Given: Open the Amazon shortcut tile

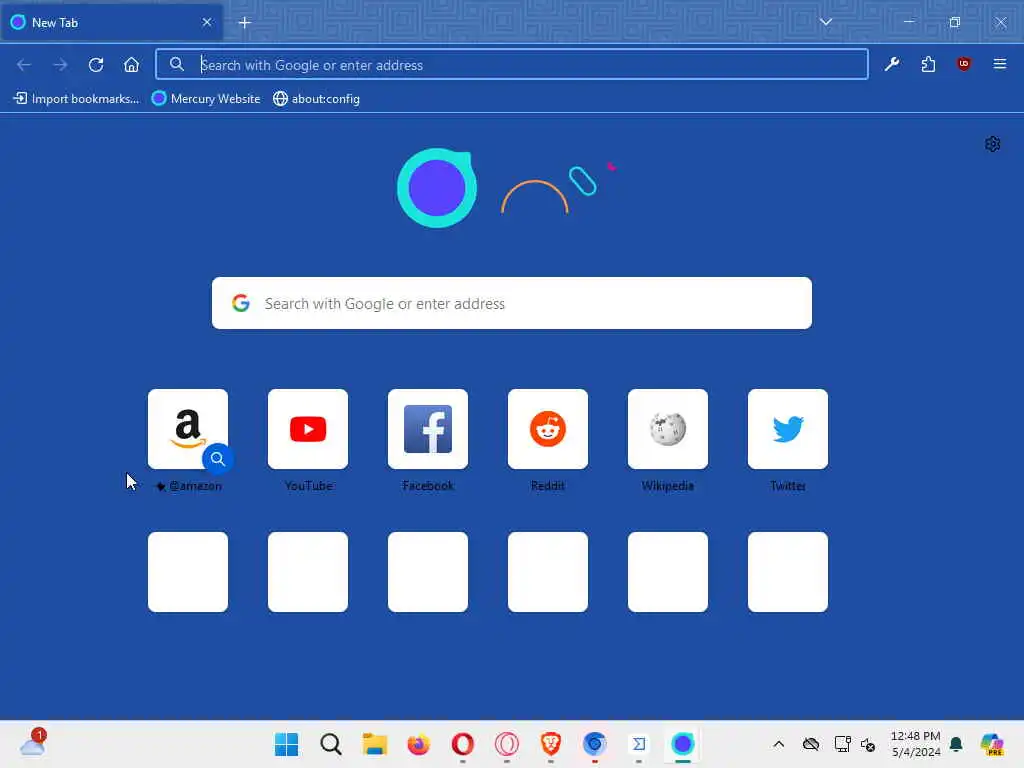Looking at the screenshot, I should point(188,429).
